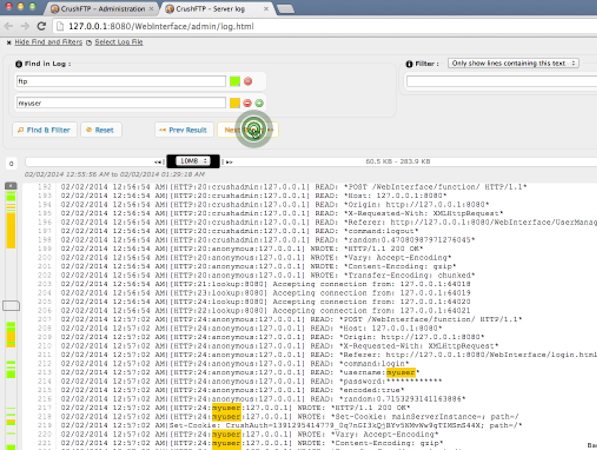597x450 pixels.
Task: Open the green highlight color swatch for ftp
Action: pyautogui.click(x=235, y=81)
